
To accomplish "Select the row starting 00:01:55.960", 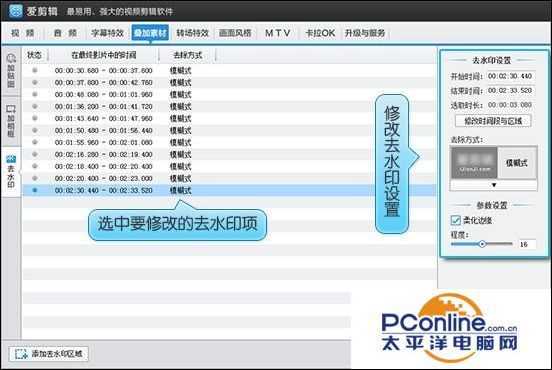I will click(x=229, y=142).
